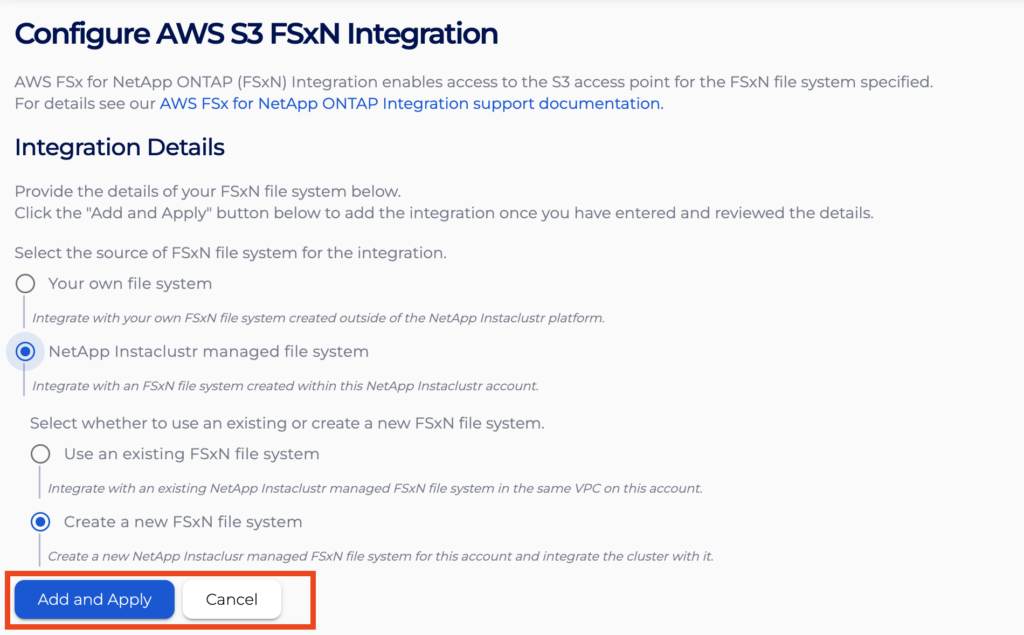Click the "NetApp Instaclustr managed file system" label text
Image resolution: width=1024 pixels, height=635 pixels.
click(x=208, y=352)
